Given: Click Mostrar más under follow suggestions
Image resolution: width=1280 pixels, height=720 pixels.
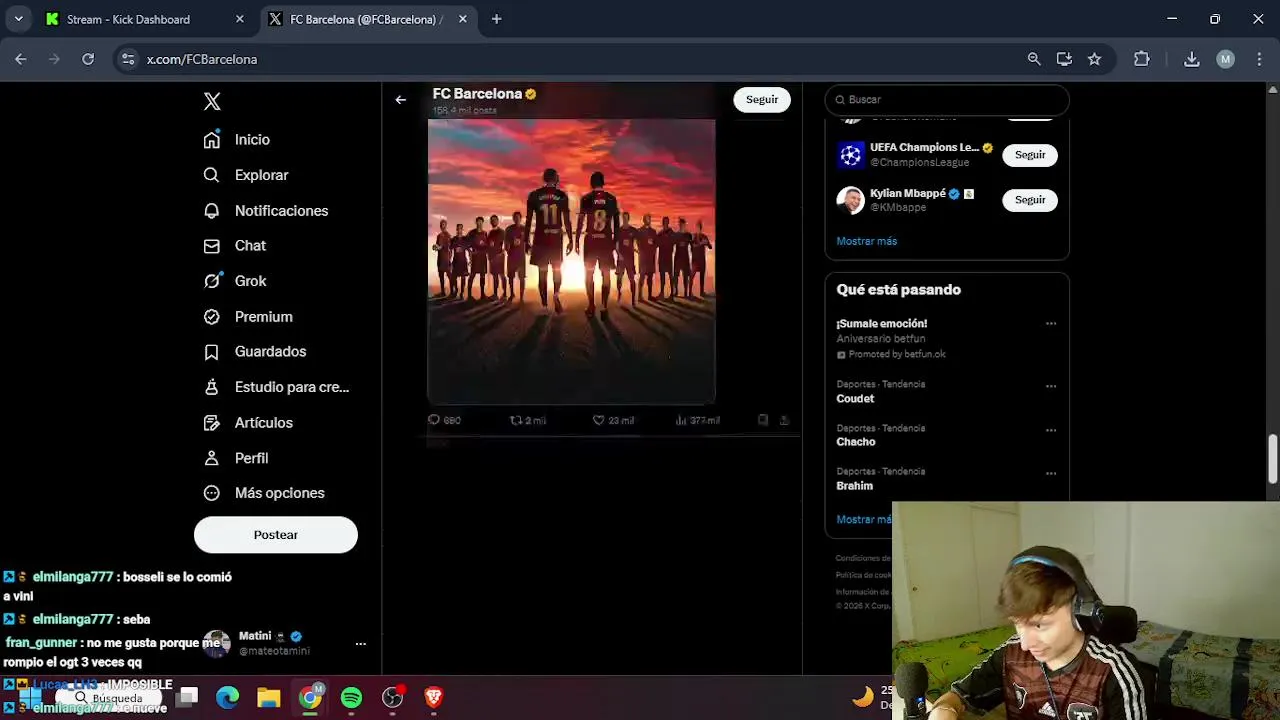Looking at the screenshot, I should pyautogui.click(x=866, y=241).
